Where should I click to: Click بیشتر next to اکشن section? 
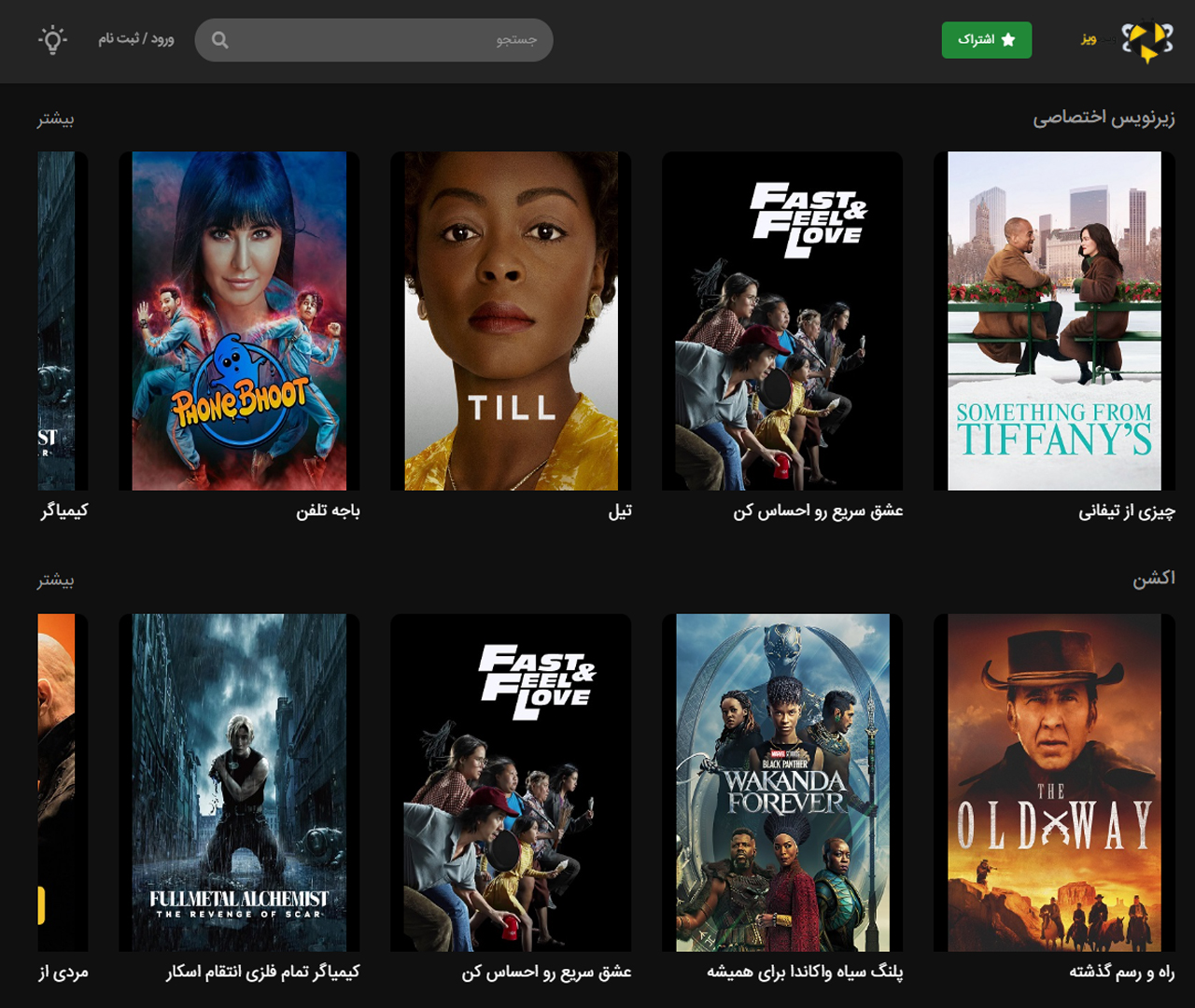[x=55, y=580]
